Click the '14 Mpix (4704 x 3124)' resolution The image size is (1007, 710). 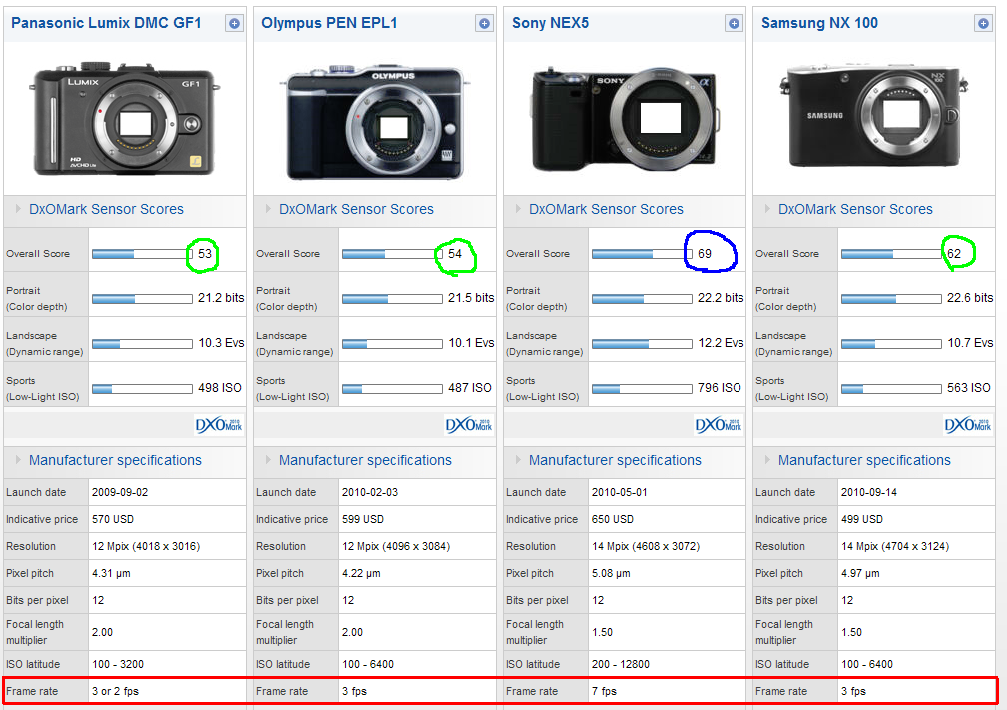pos(895,546)
